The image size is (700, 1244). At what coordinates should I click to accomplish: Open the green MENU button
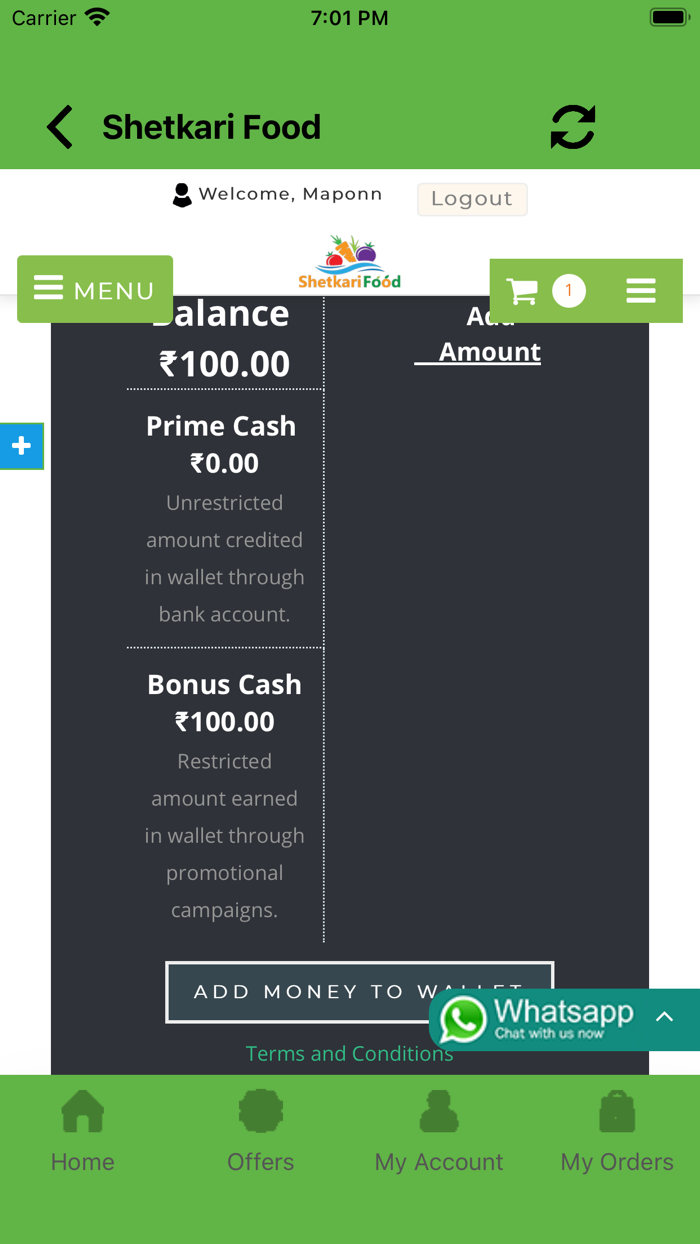click(x=95, y=290)
